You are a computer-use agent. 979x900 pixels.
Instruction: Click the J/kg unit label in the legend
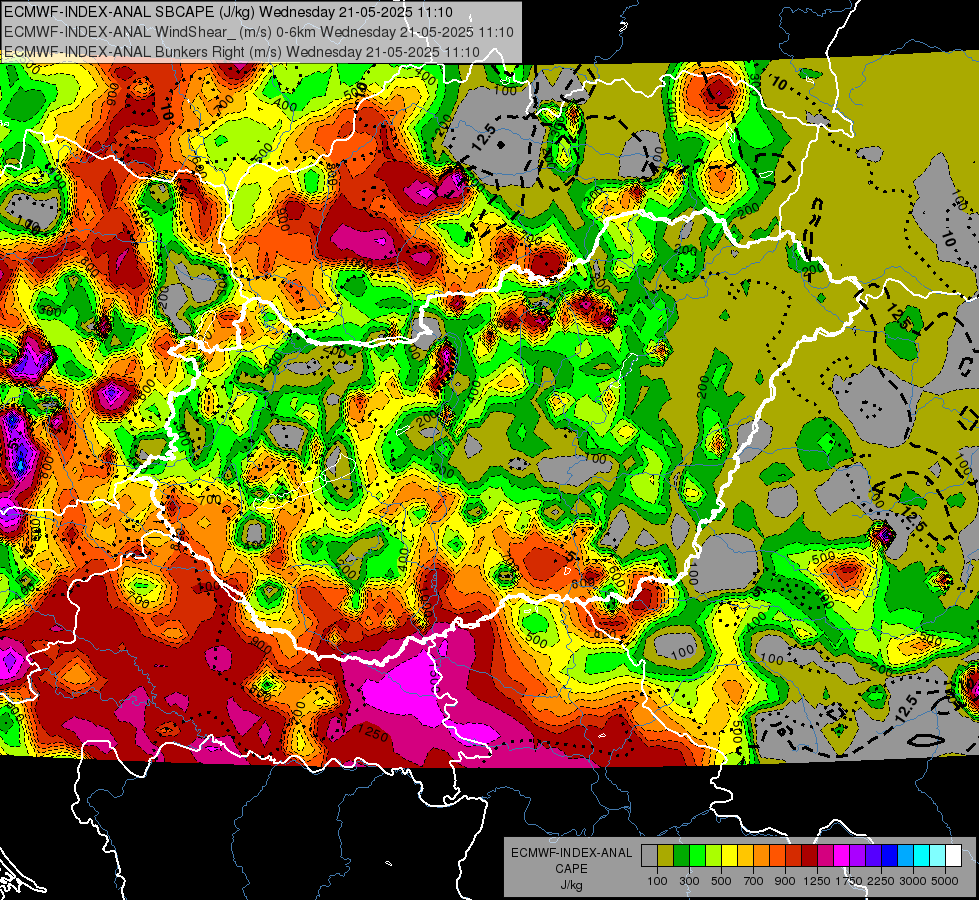tap(571, 885)
